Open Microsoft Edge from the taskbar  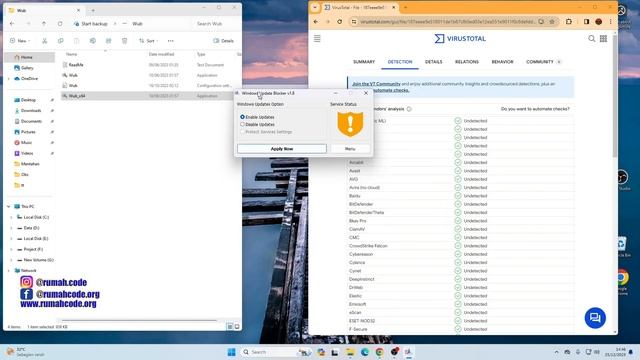(365, 352)
